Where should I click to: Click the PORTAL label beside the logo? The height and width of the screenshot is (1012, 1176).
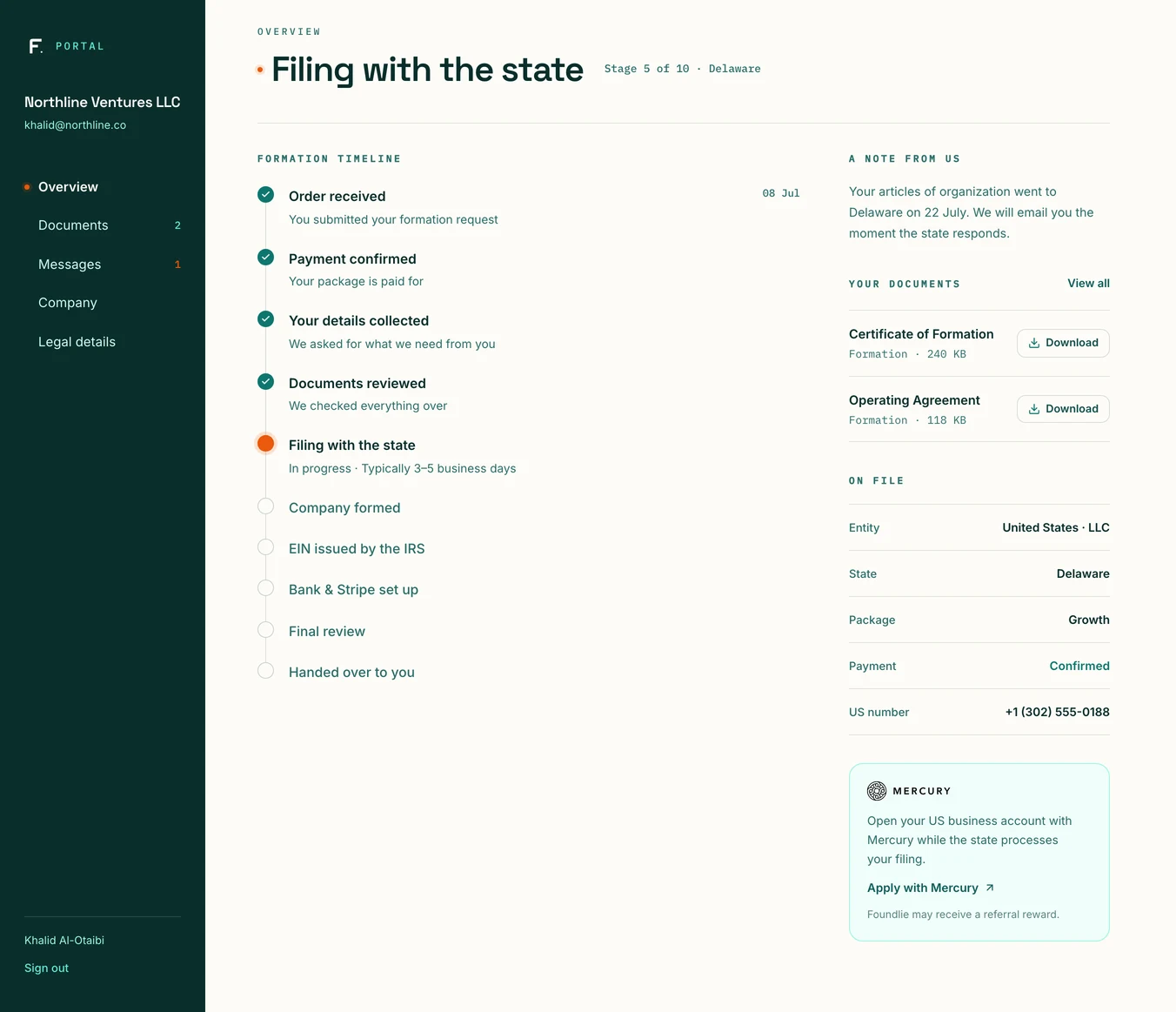tap(80, 46)
